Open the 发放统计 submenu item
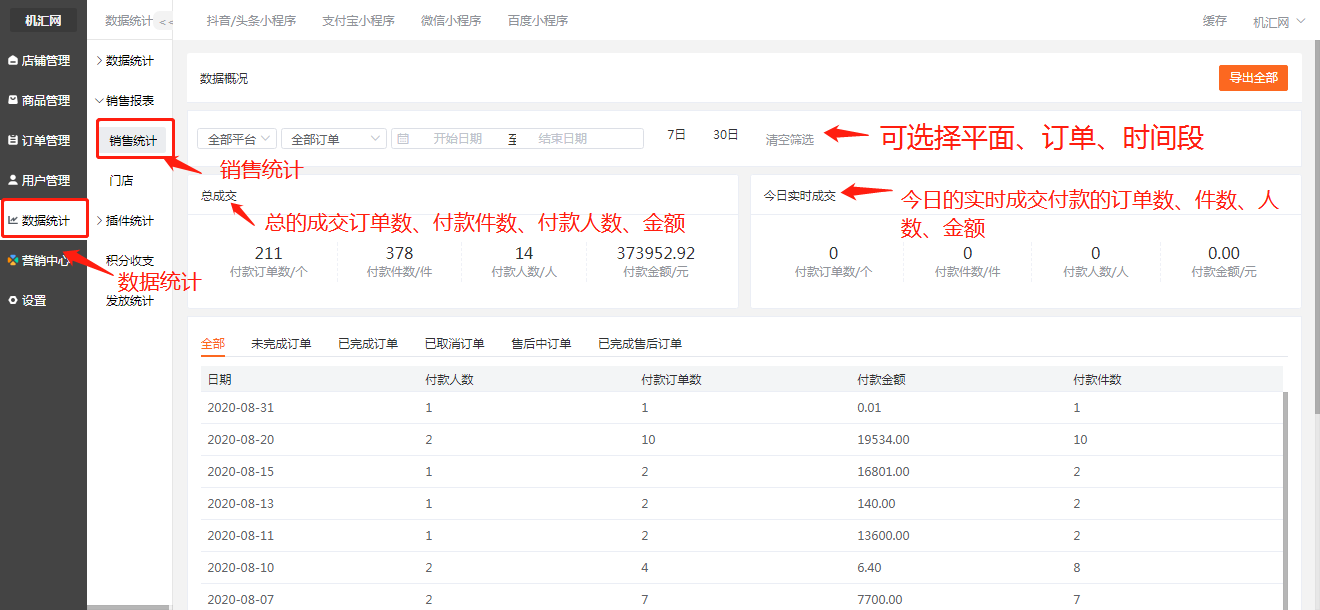Screen dimensions: 1320x610 (x=130, y=301)
